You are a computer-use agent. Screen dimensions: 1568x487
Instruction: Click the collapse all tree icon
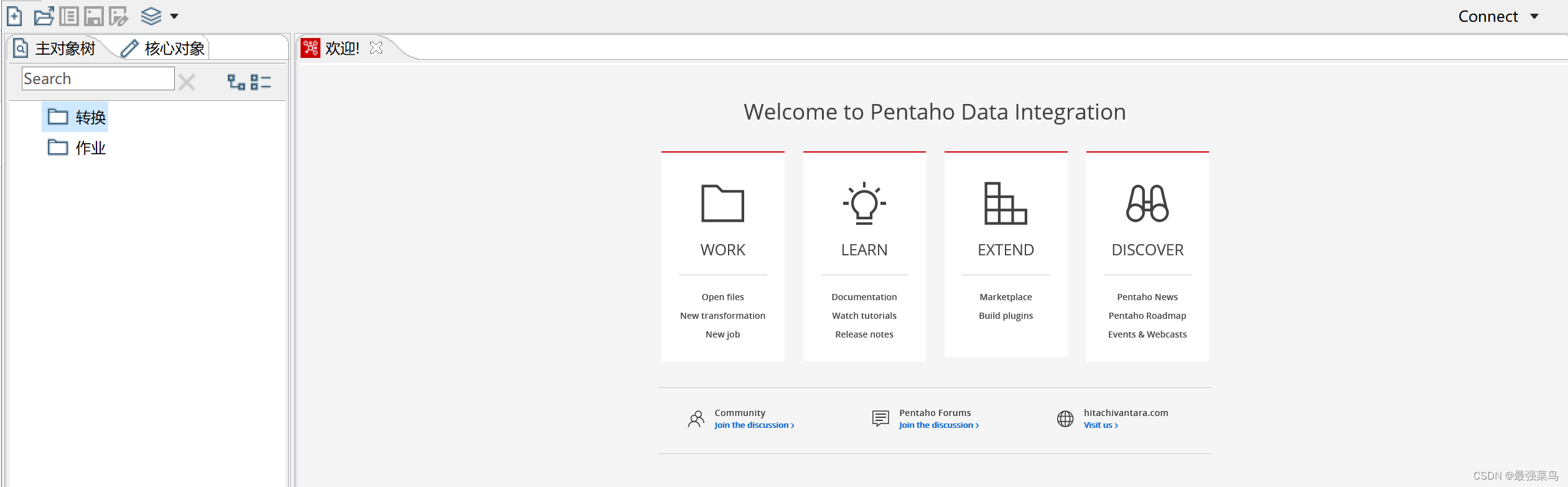261,82
